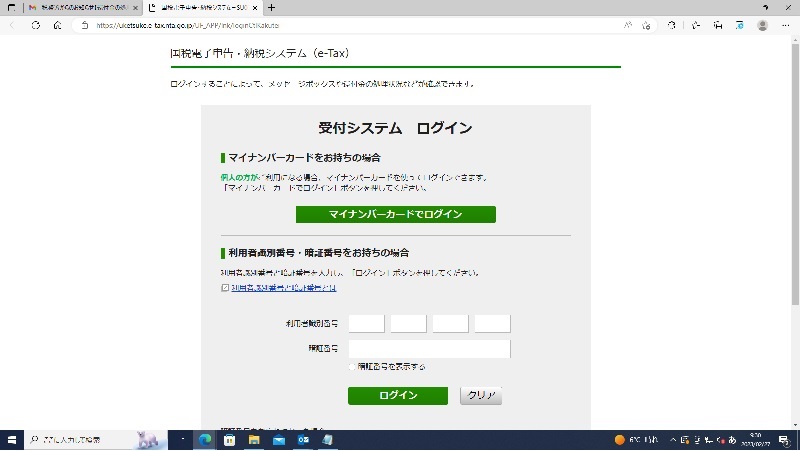The image size is (800, 451).
Task: Open the notification center icon
Action: tap(785, 440)
